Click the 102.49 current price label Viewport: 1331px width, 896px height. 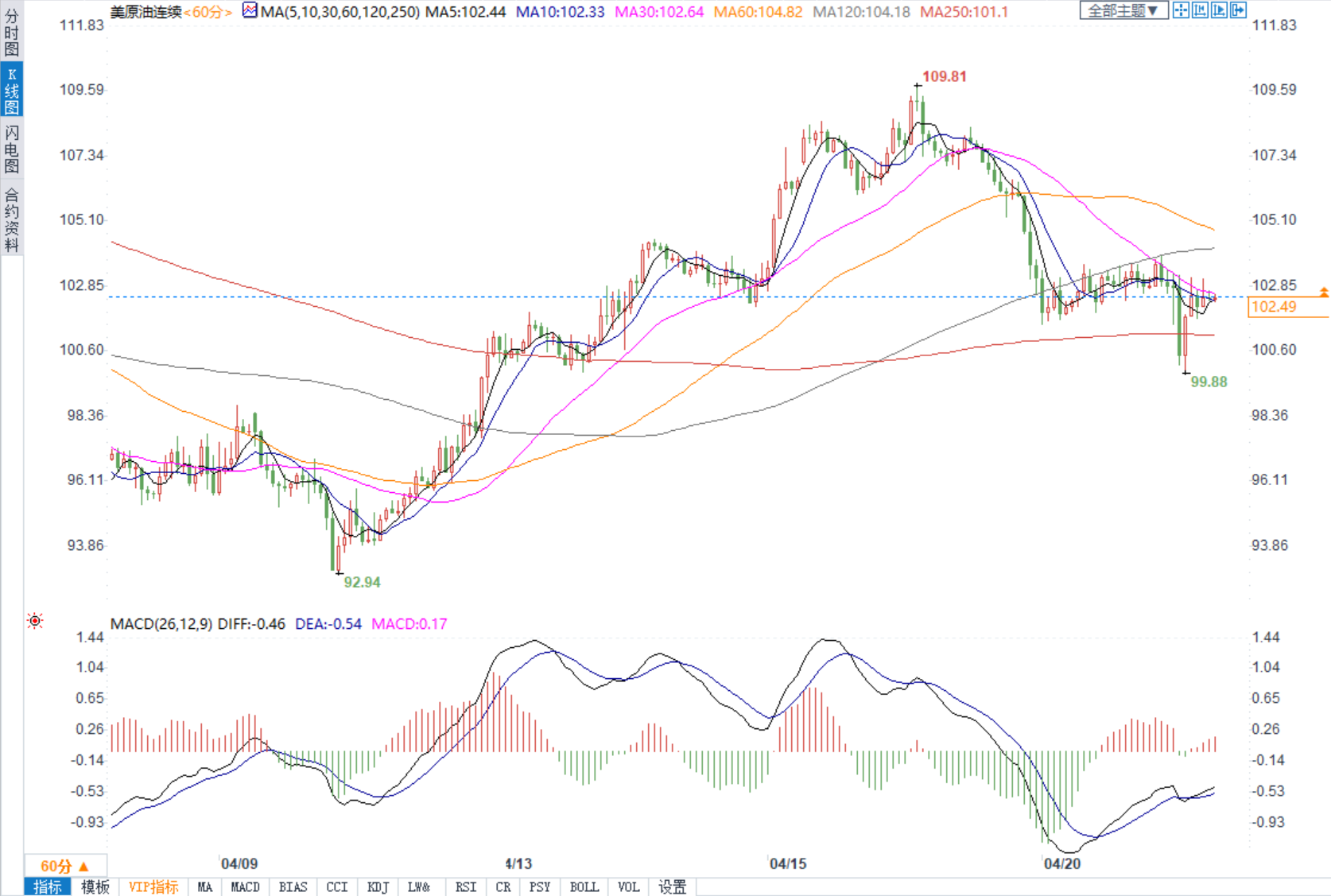1275,307
